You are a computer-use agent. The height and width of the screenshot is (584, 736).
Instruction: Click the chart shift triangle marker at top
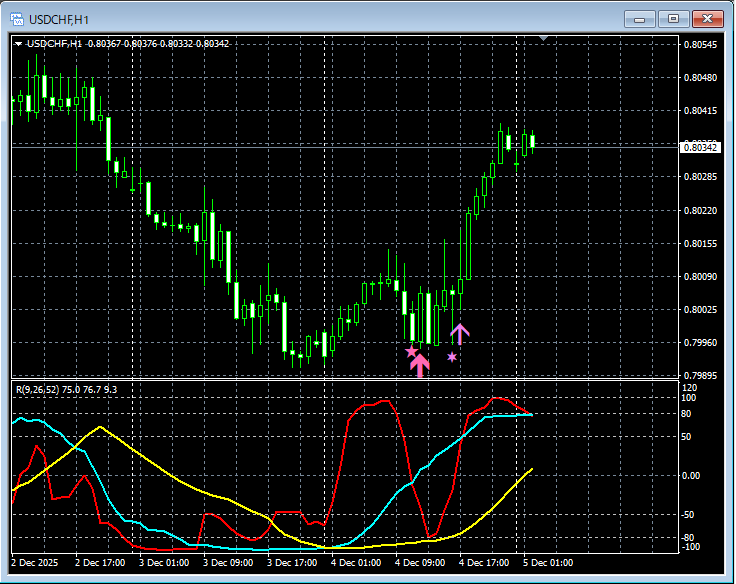[543, 39]
